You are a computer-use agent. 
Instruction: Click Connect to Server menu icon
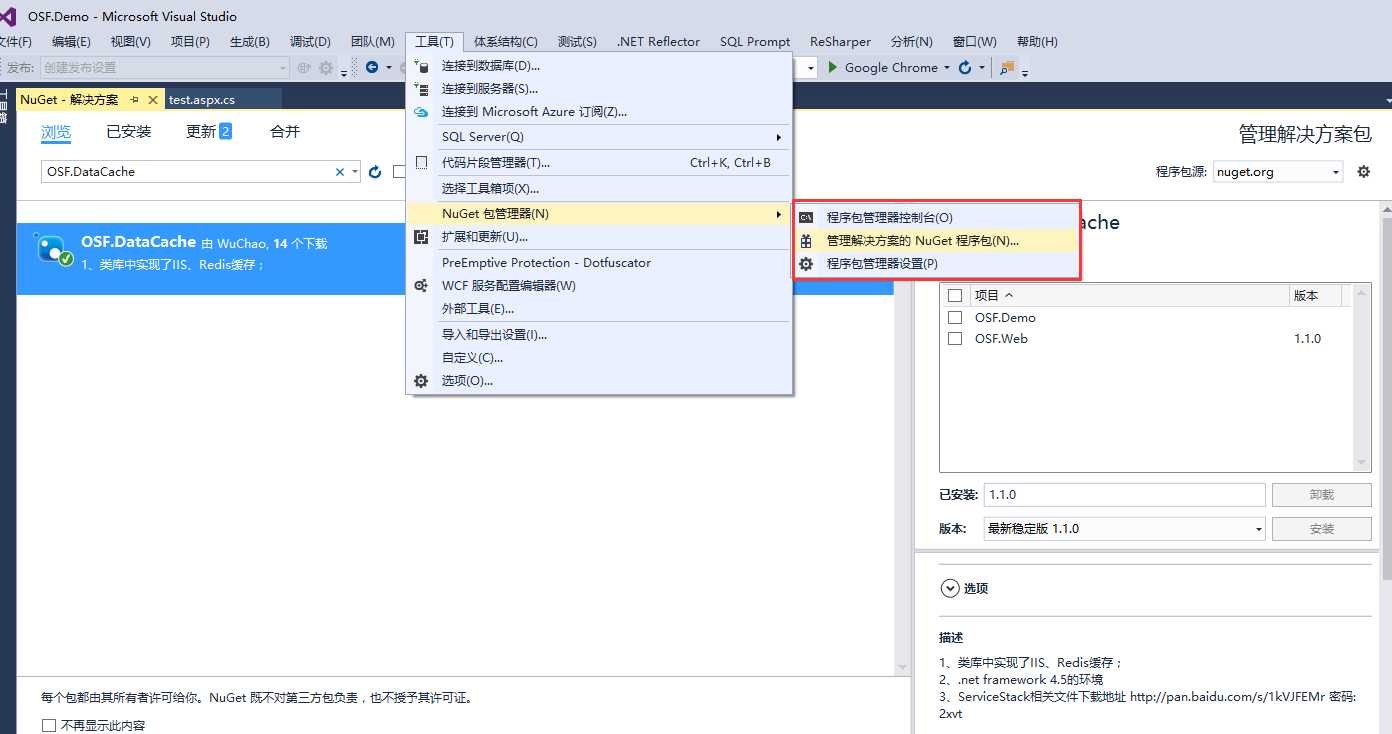(421, 89)
